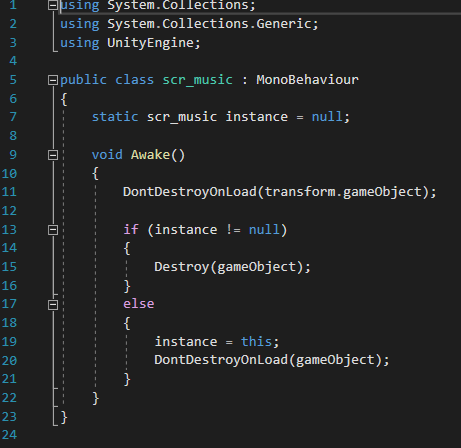The width and height of the screenshot is (461, 448).
Task: Click UnityEngine in the using statement
Action: pos(150,43)
